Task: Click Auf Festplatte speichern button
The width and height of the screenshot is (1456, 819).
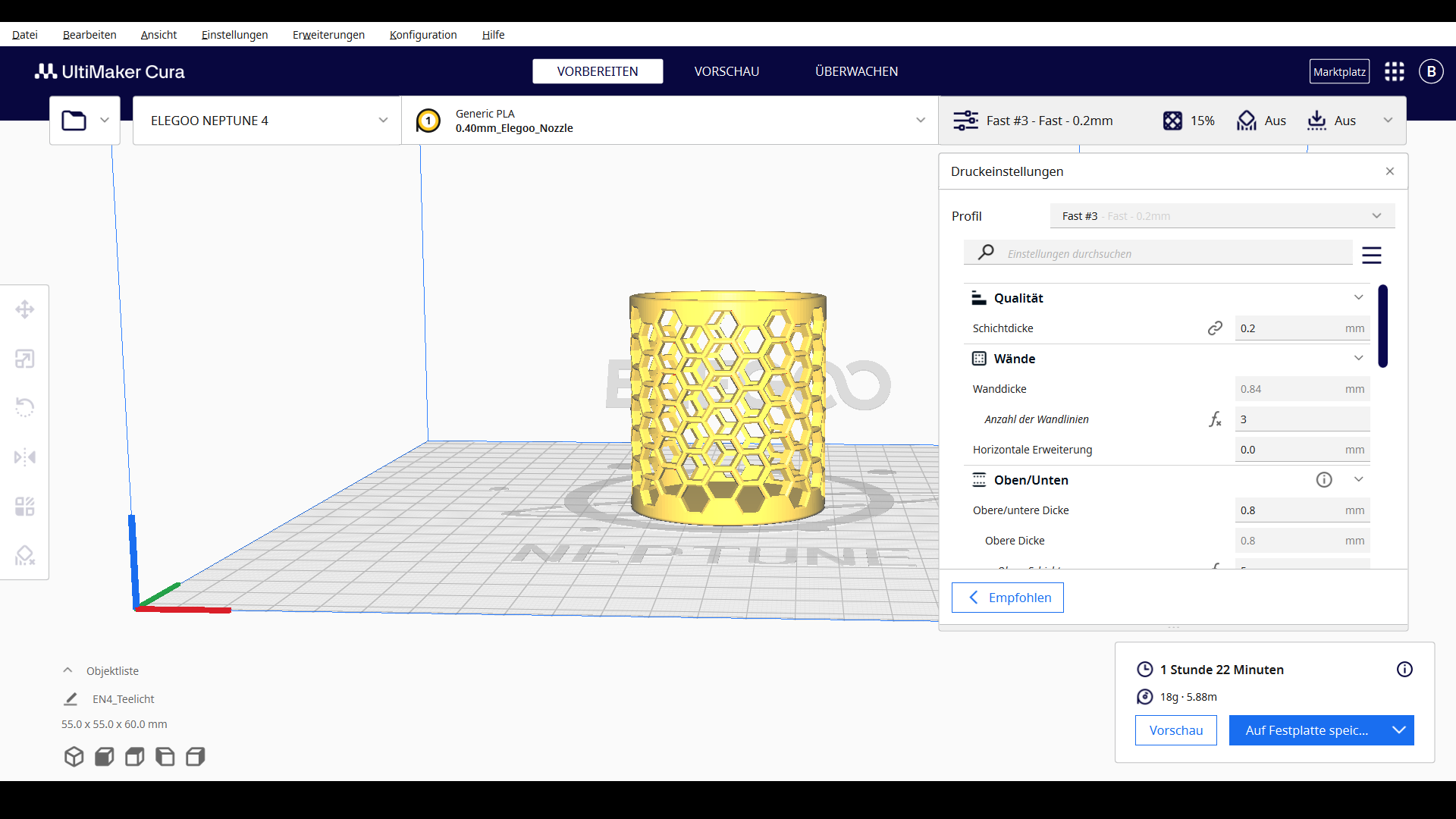Action: 1307,730
